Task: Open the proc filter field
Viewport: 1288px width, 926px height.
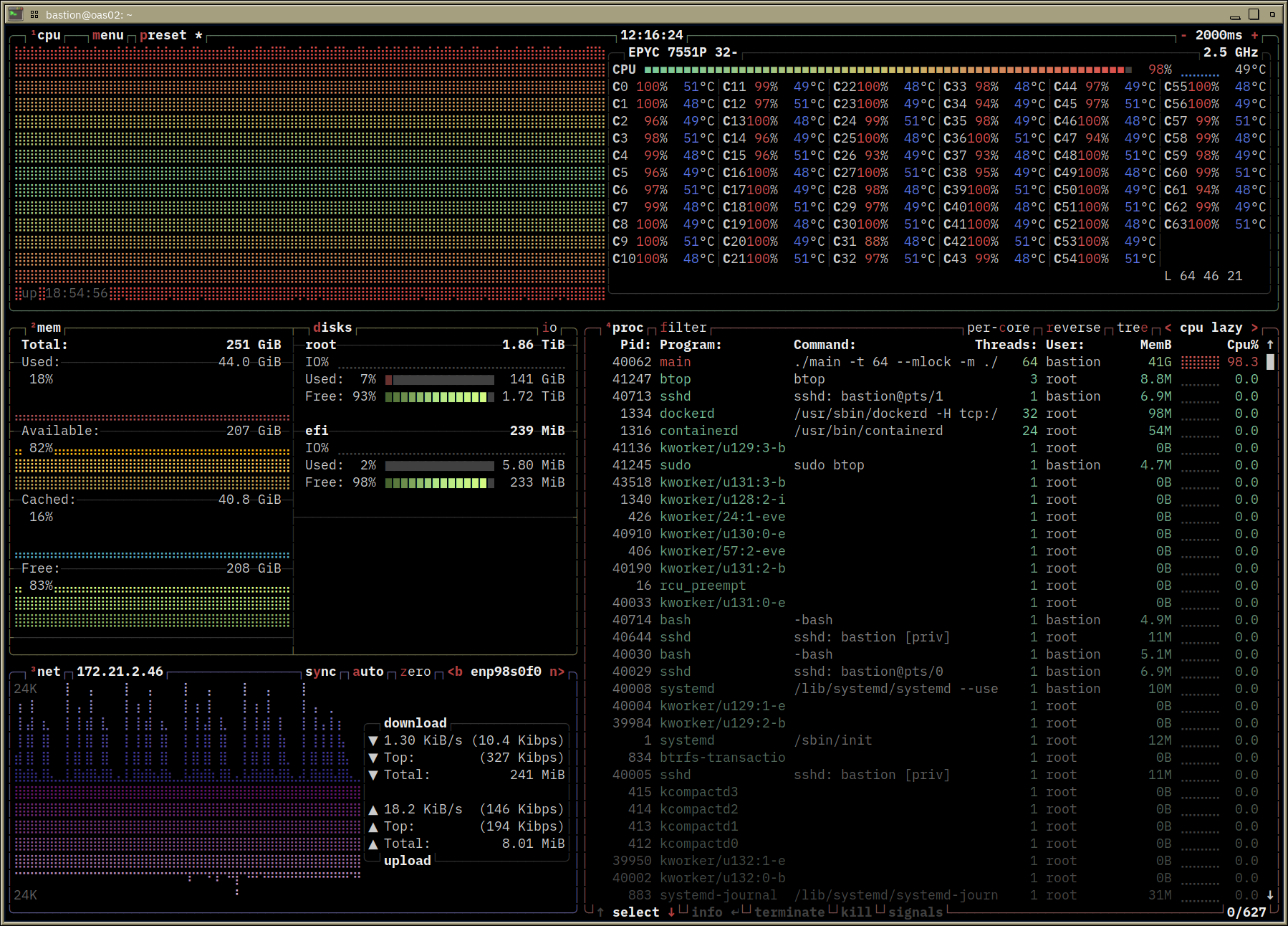Action: point(683,328)
